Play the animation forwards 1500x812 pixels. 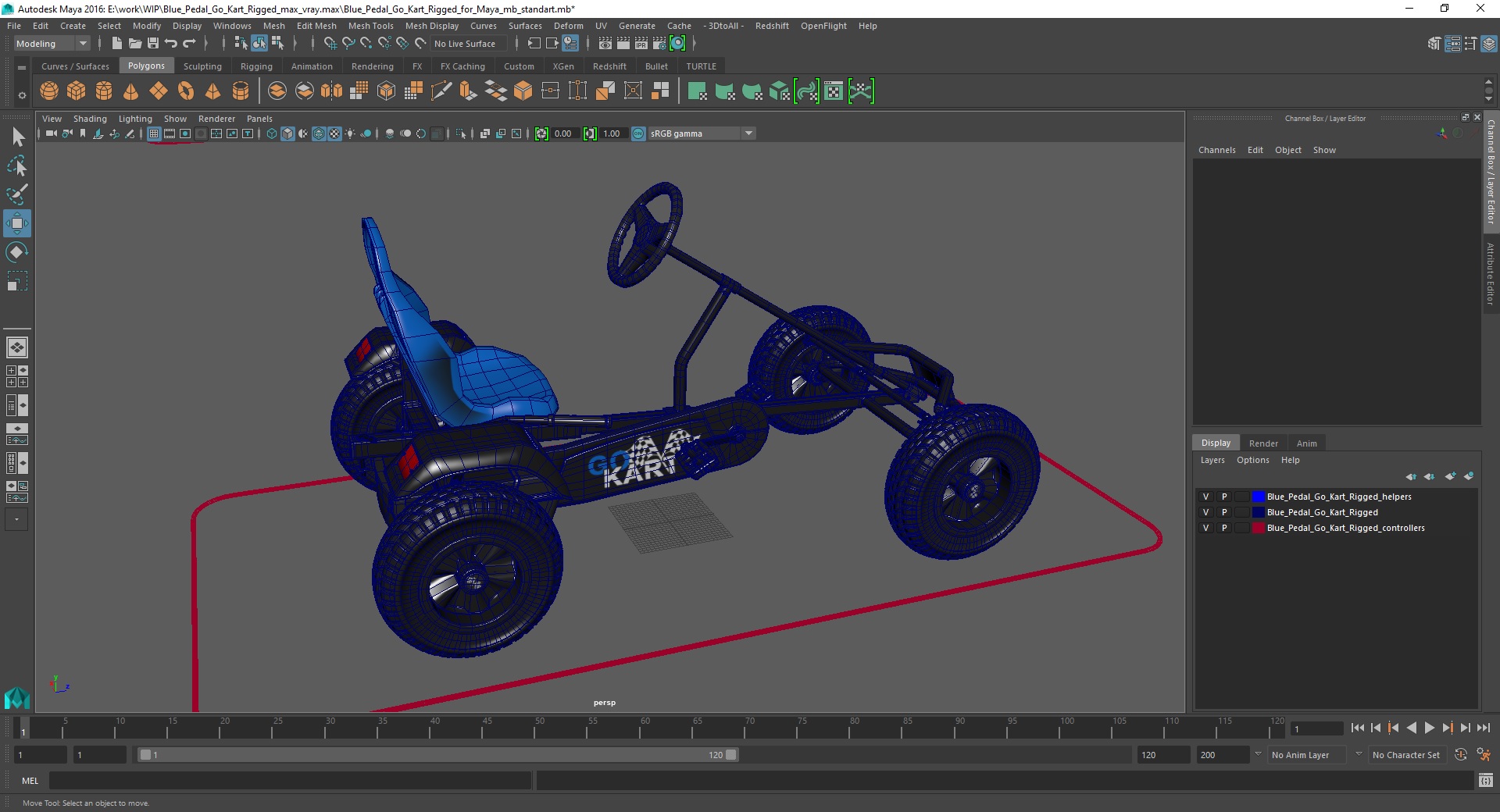(1429, 728)
